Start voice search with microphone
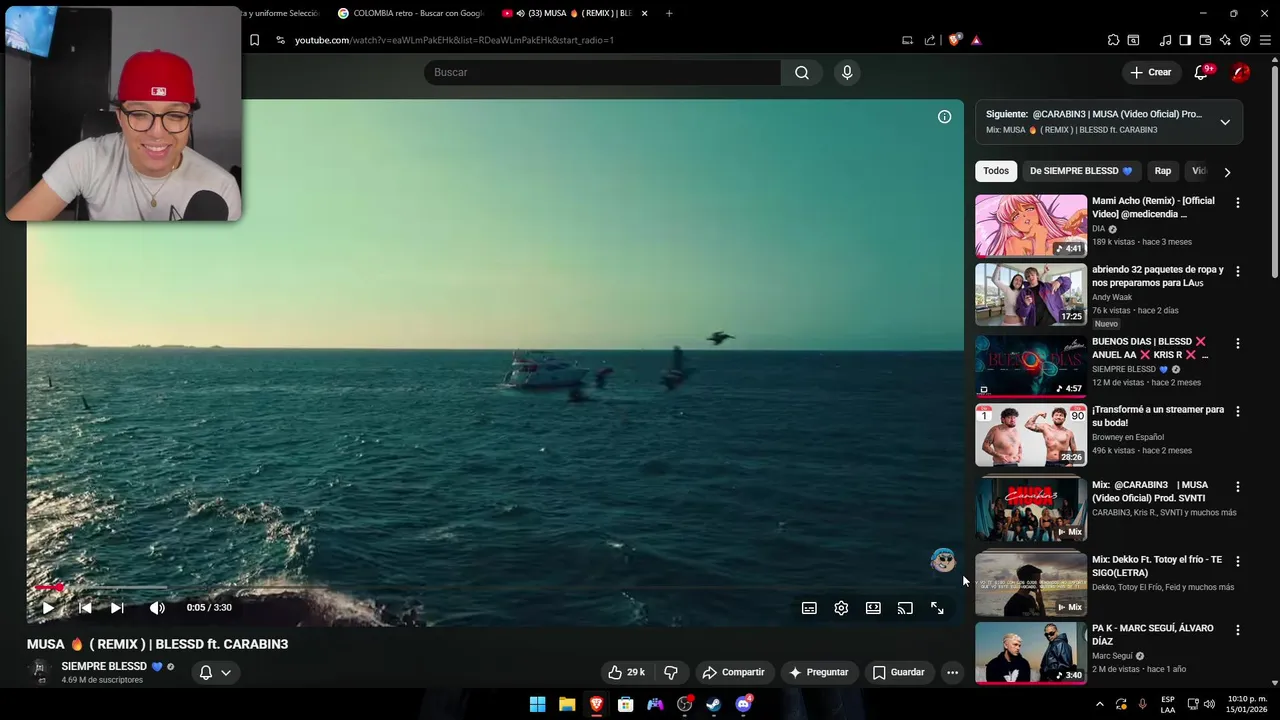The image size is (1280, 720). (847, 72)
